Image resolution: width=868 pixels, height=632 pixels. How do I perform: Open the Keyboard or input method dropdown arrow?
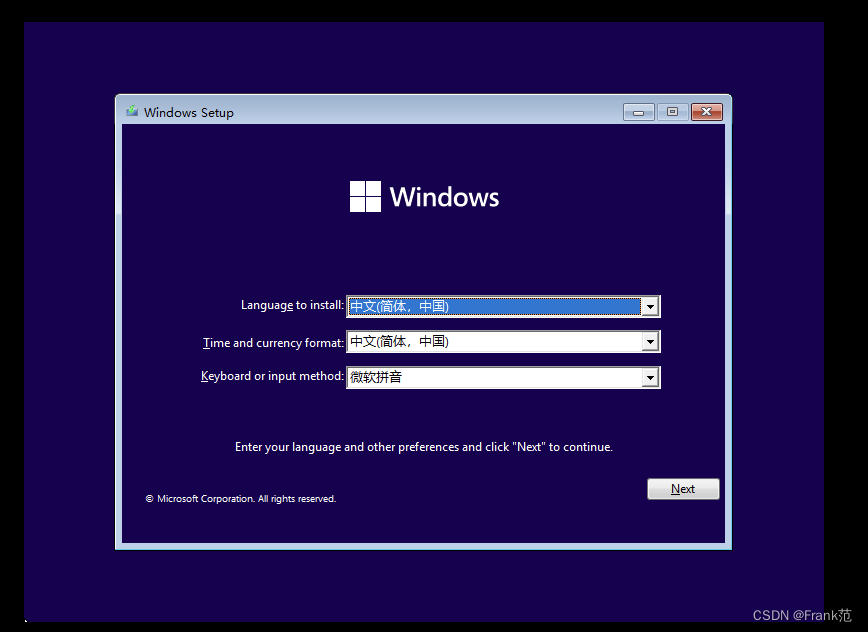tap(650, 377)
